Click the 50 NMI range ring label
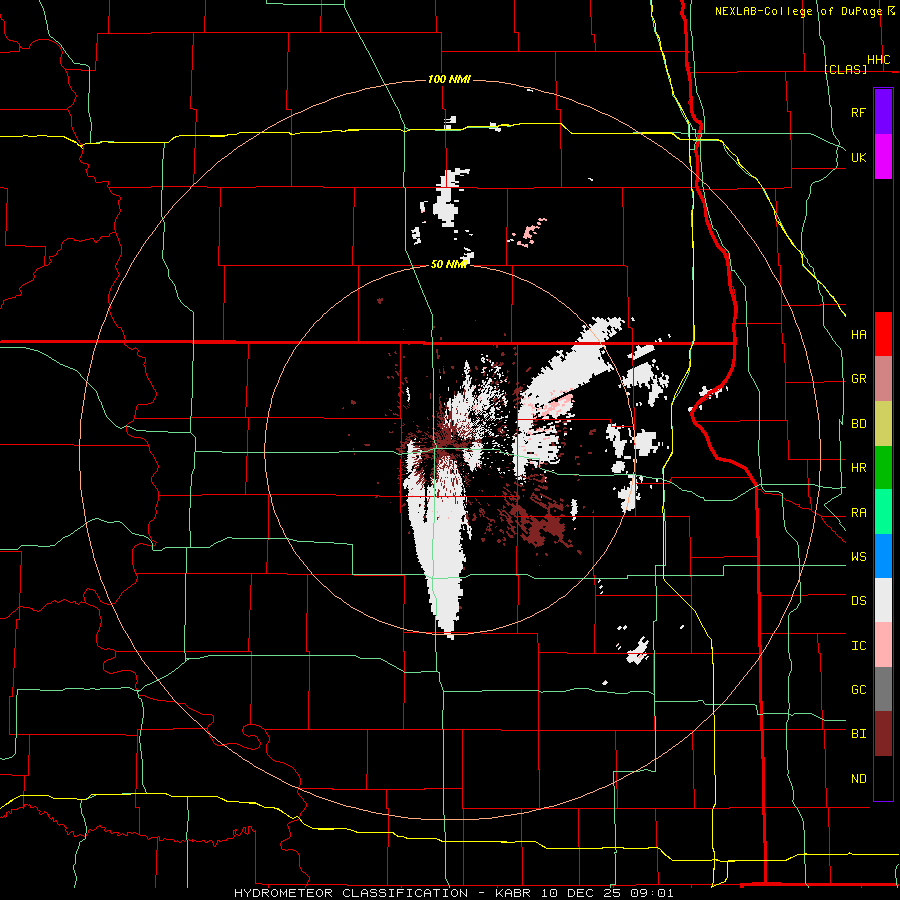Viewport: 900px width, 900px height. click(449, 264)
